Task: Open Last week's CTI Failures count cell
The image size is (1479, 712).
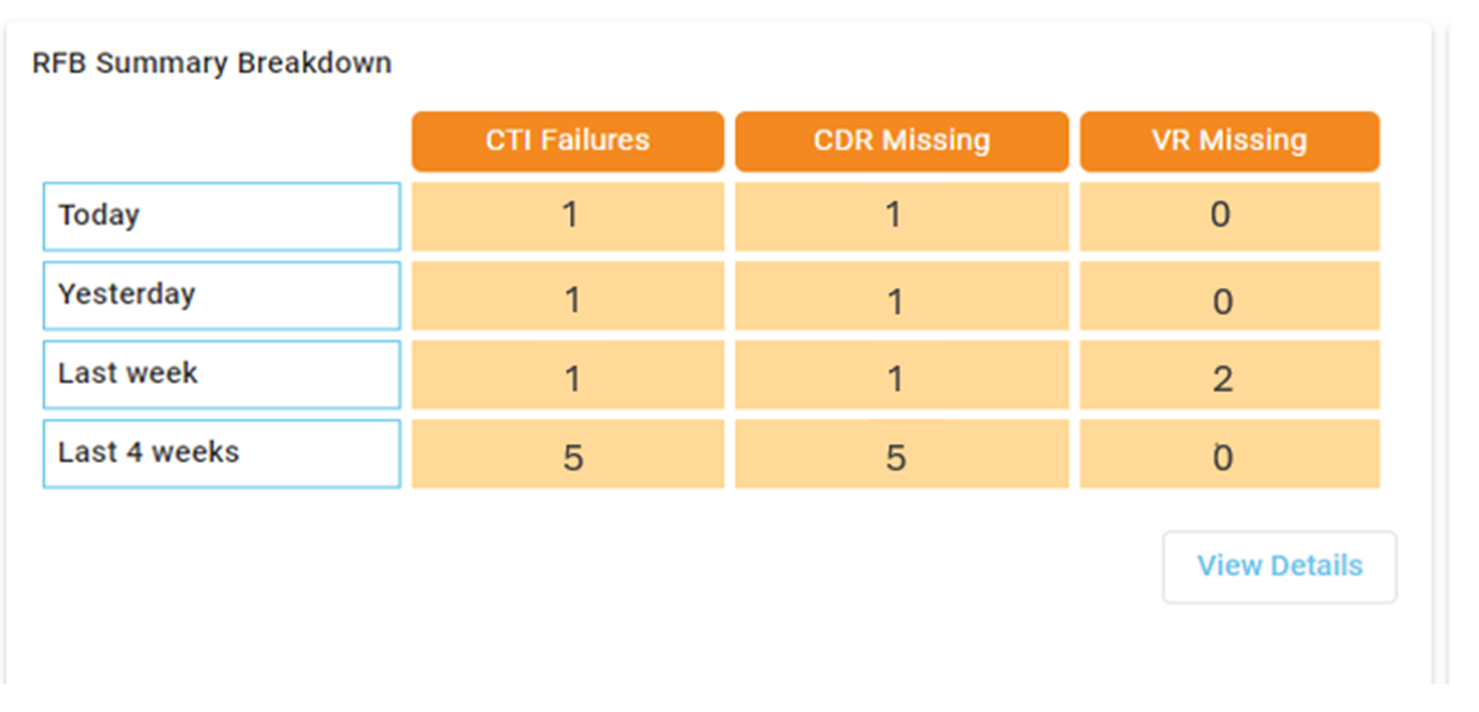Action: [x=568, y=374]
